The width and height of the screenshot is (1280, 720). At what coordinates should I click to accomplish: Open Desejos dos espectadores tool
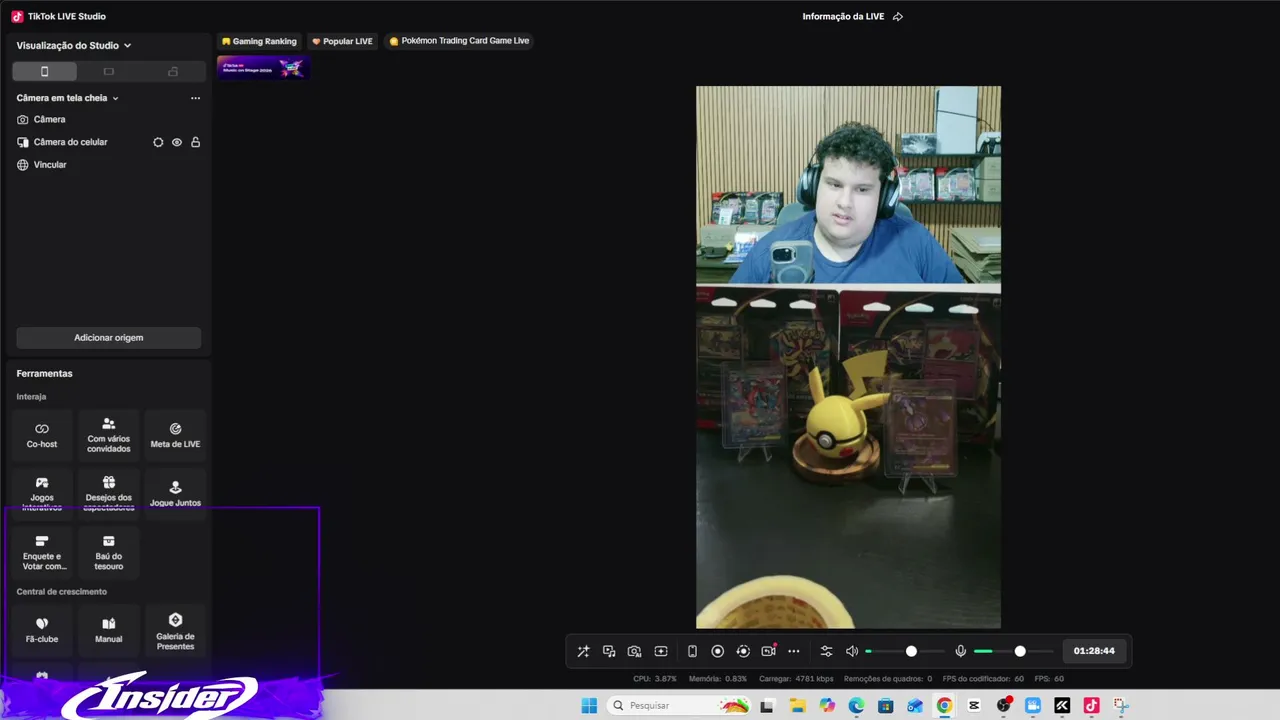pyautogui.click(x=109, y=494)
